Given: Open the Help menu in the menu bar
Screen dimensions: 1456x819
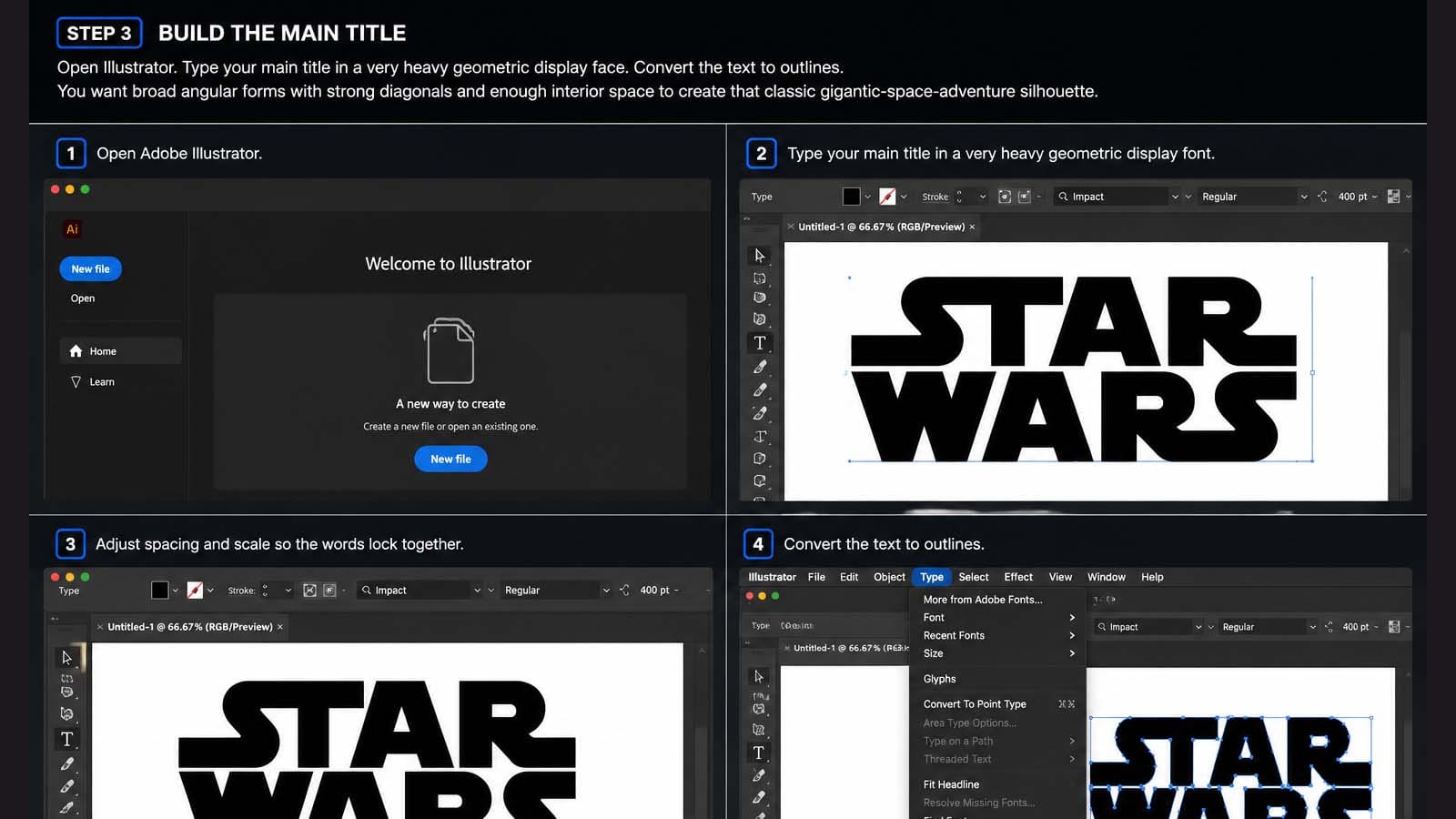Looking at the screenshot, I should click(x=1152, y=577).
